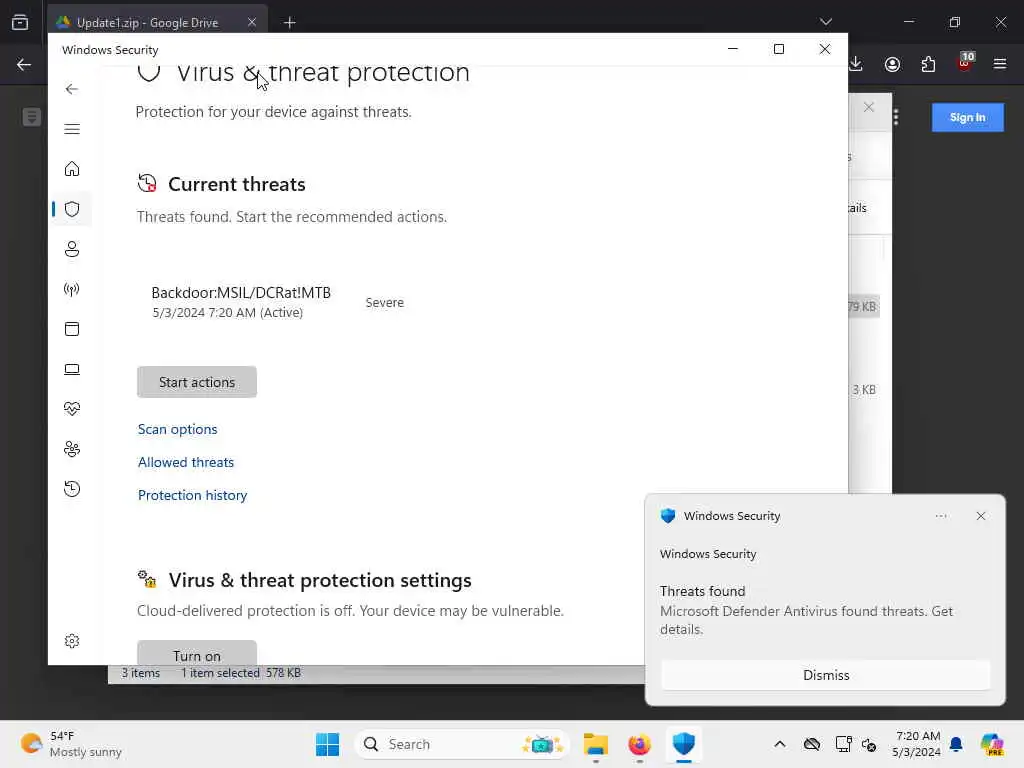Select Virus & threat protection shield icon
This screenshot has width=1024, height=768.
click(72, 209)
